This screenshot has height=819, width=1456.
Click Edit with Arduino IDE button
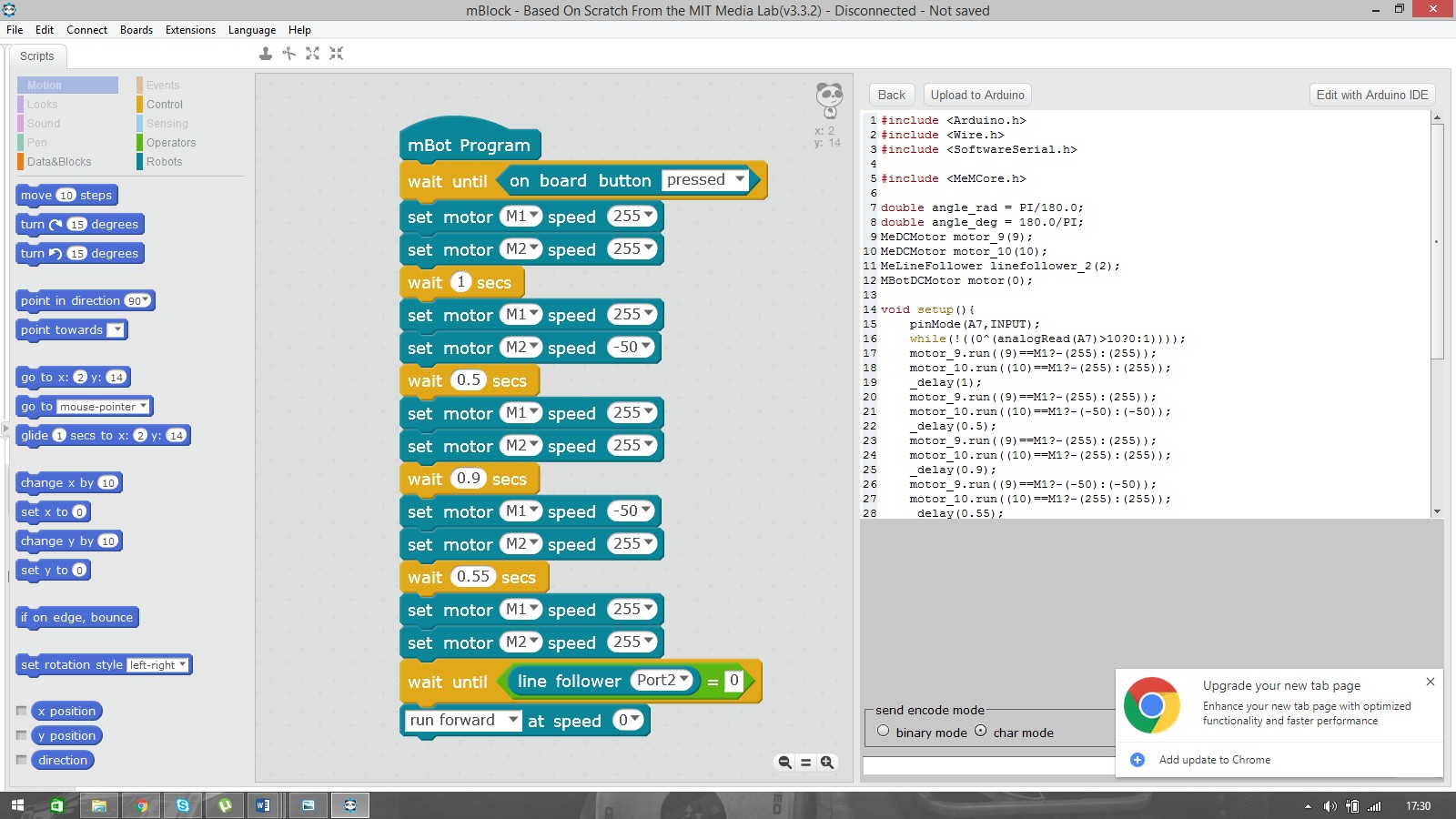click(1372, 95)
